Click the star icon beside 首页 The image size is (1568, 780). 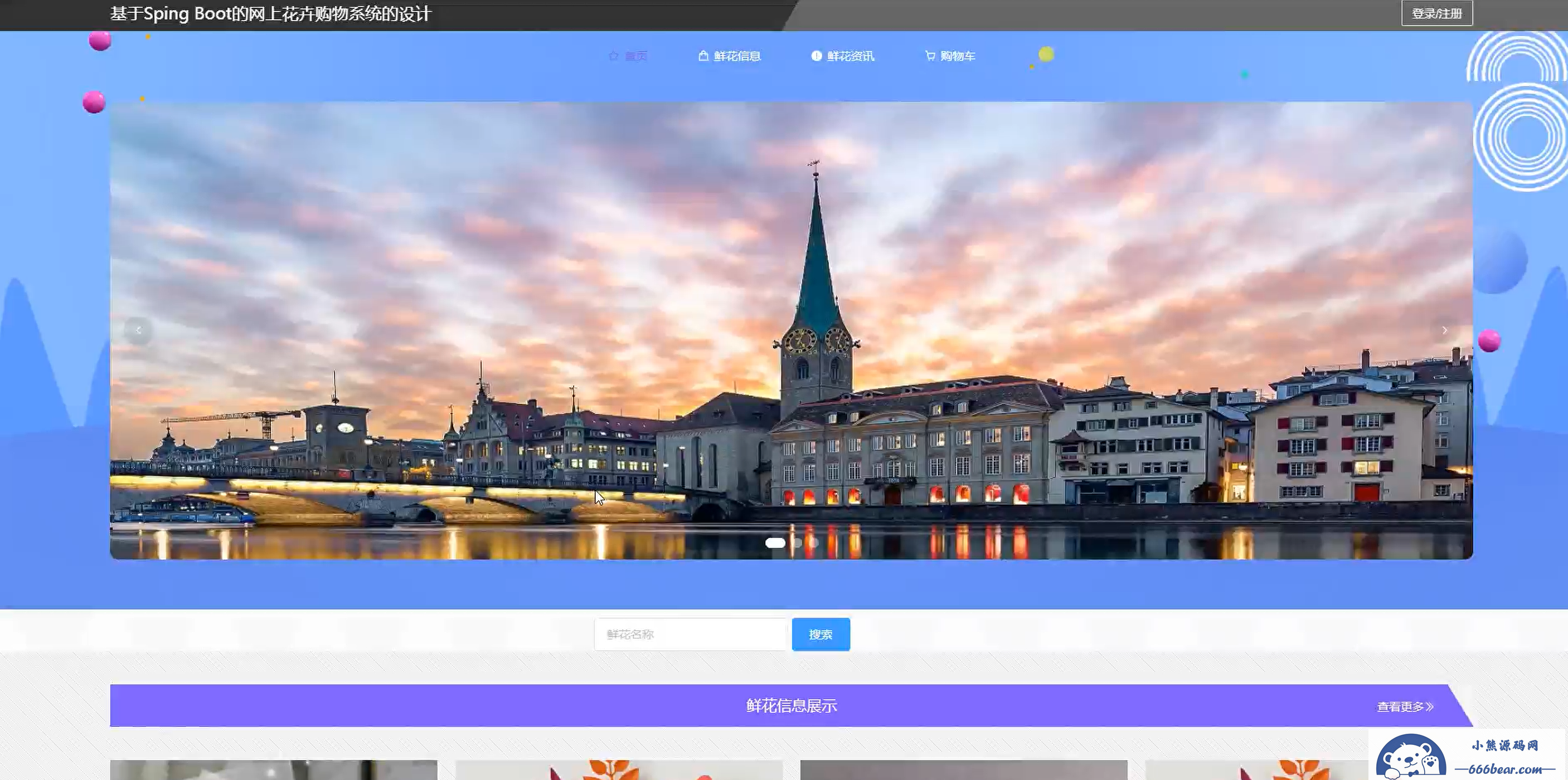click(613, 56)
